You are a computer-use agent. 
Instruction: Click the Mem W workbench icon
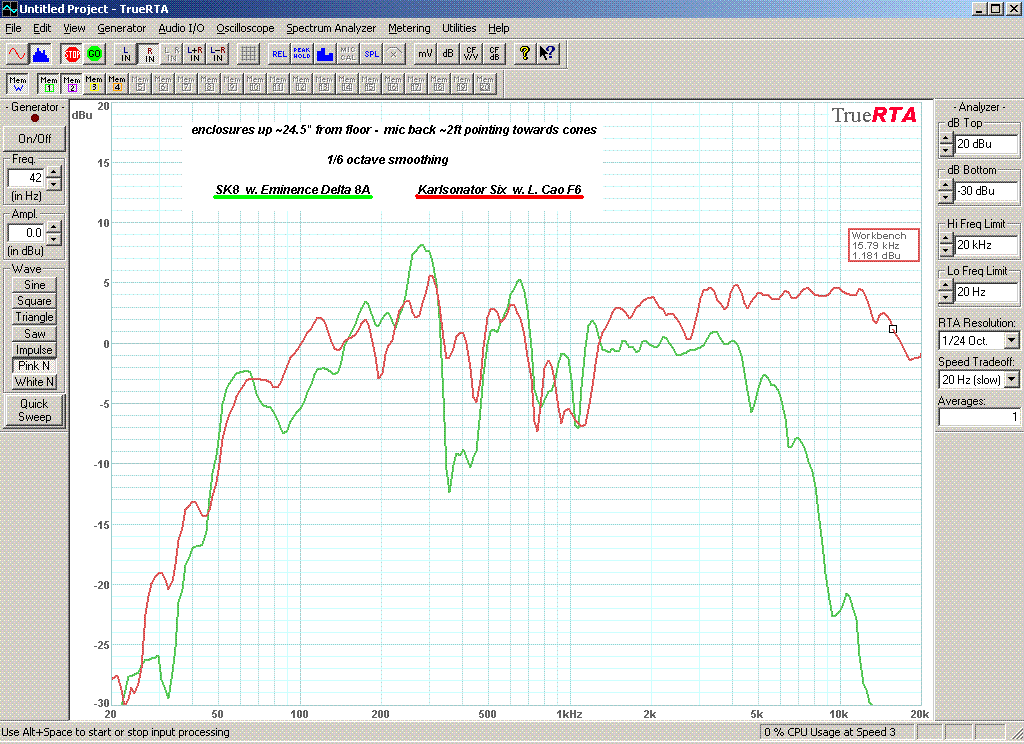(x=18, y=84)
